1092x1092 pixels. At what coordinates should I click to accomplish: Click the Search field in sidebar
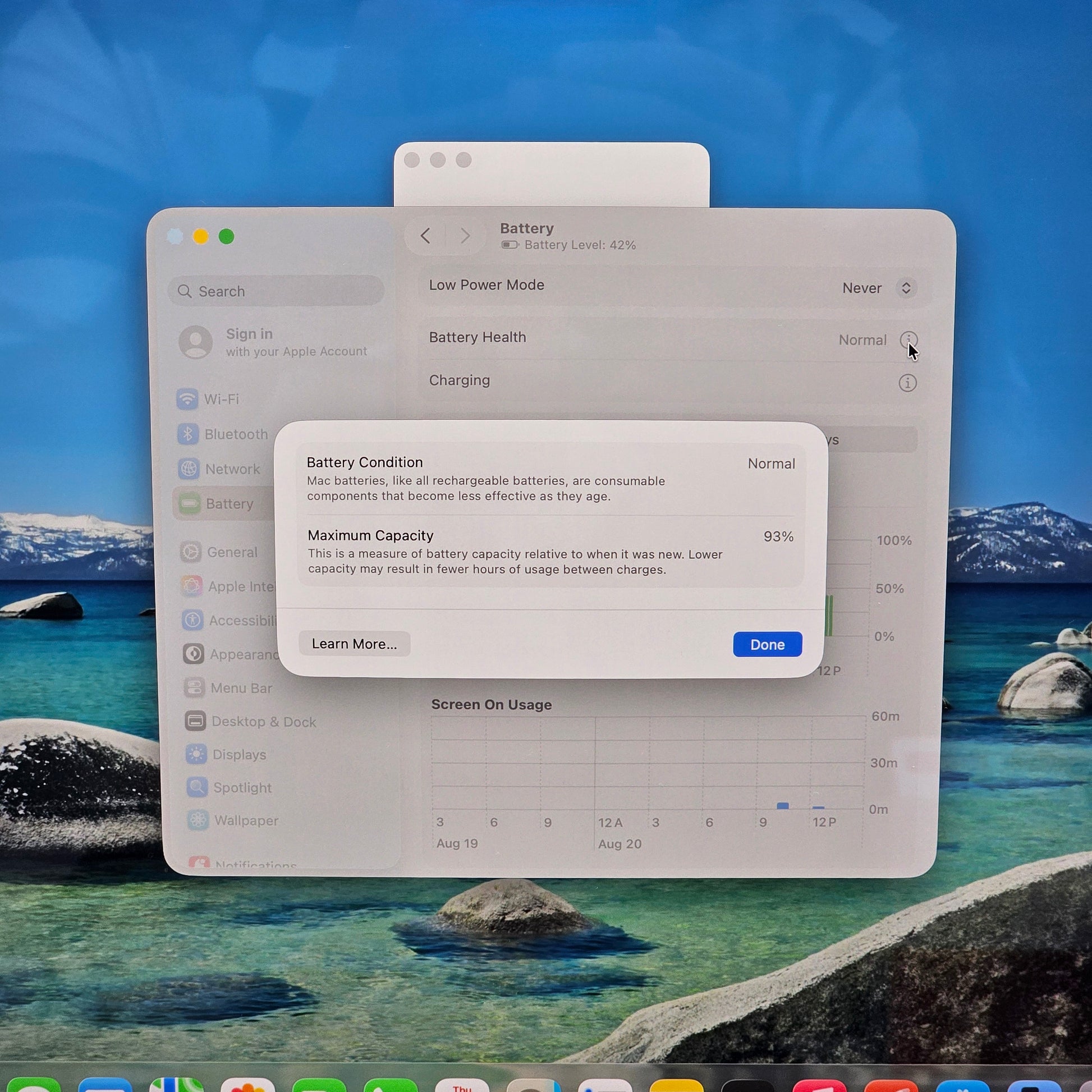coord(276,291)
